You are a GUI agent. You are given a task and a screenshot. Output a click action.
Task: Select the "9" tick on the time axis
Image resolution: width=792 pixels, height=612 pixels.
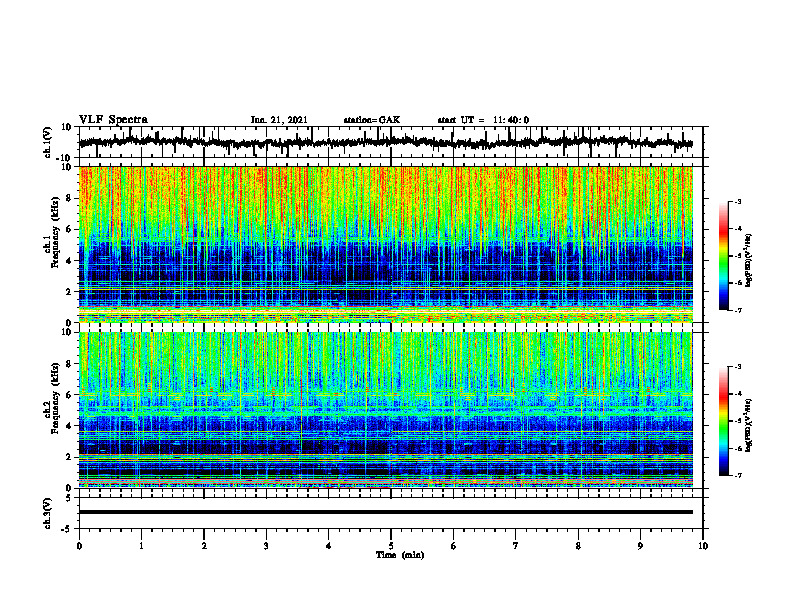click(640, 546)
